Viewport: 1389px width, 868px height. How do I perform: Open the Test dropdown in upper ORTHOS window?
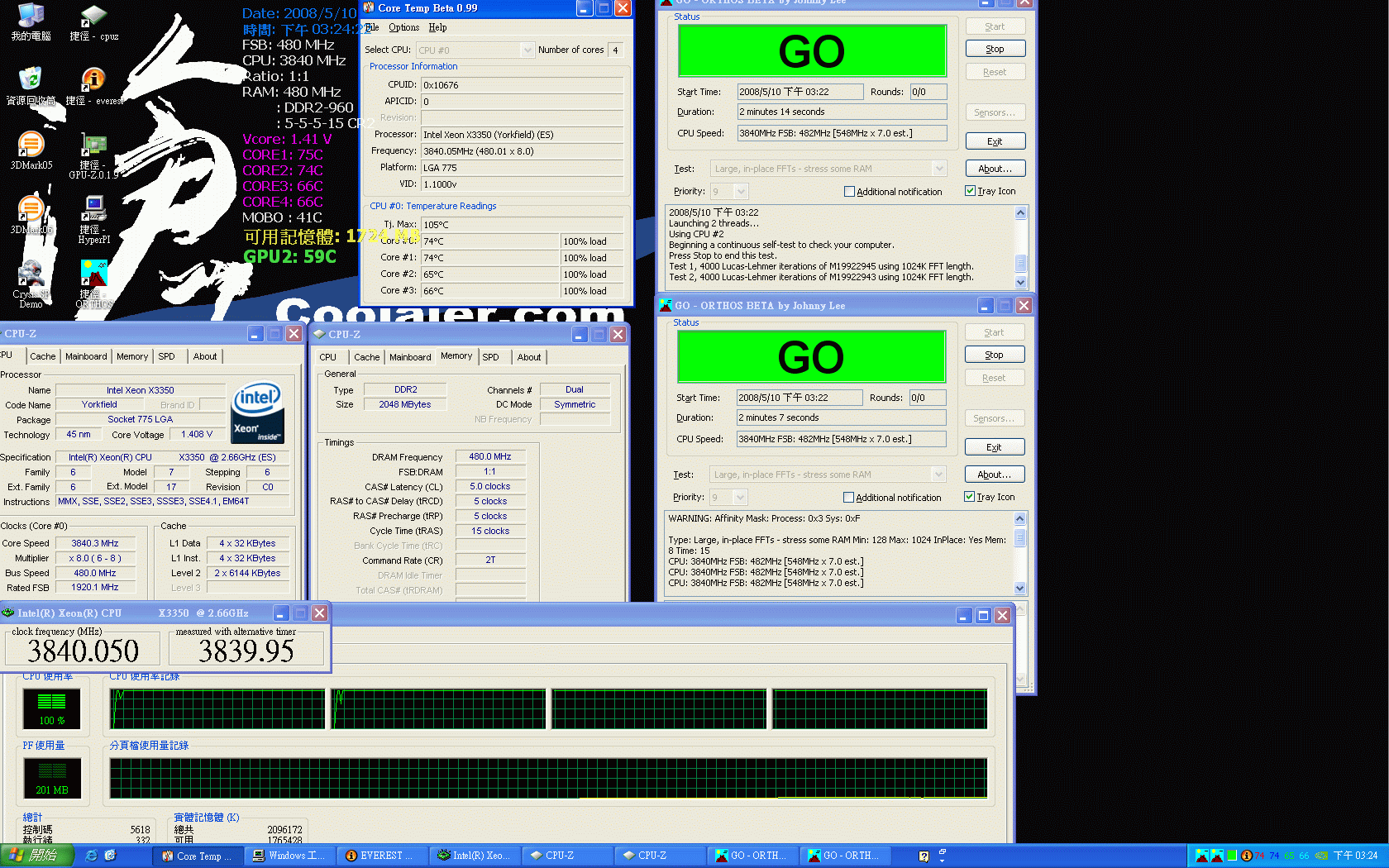coord(939,169)
